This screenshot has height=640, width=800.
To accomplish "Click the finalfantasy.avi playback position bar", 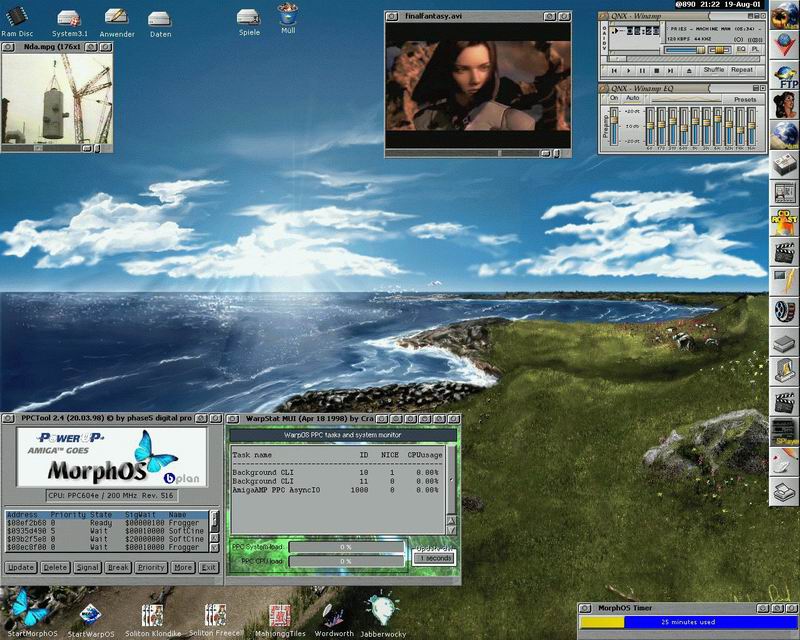I will coord(462,153).
